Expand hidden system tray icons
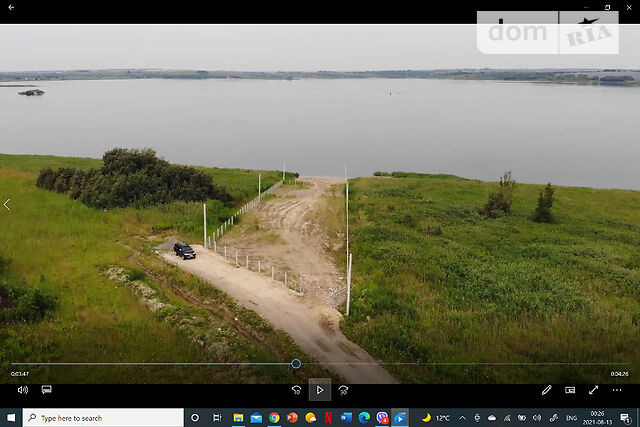Image resolution: width=640 pixels, height=427 pixels. pos(462,417)
